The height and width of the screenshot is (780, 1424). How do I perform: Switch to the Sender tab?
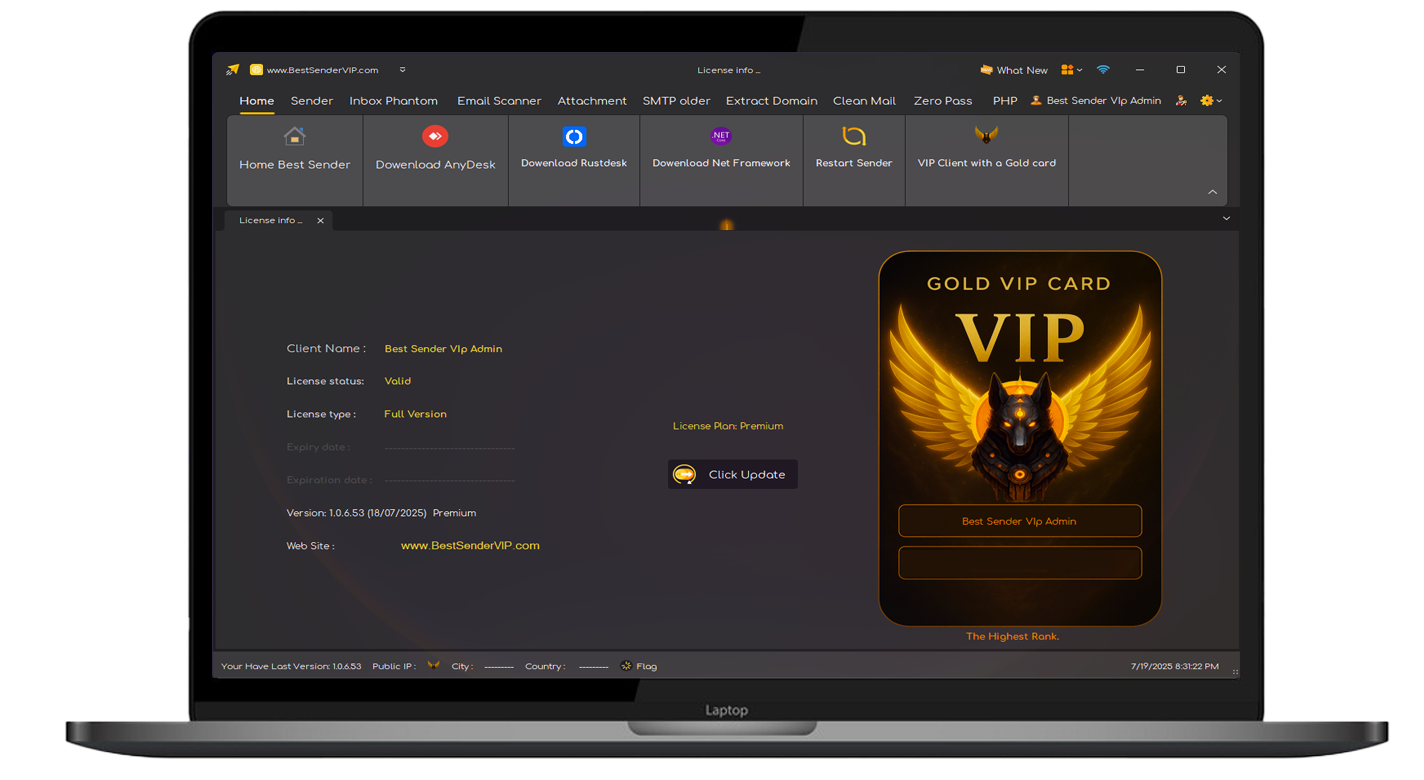point(312,101)
